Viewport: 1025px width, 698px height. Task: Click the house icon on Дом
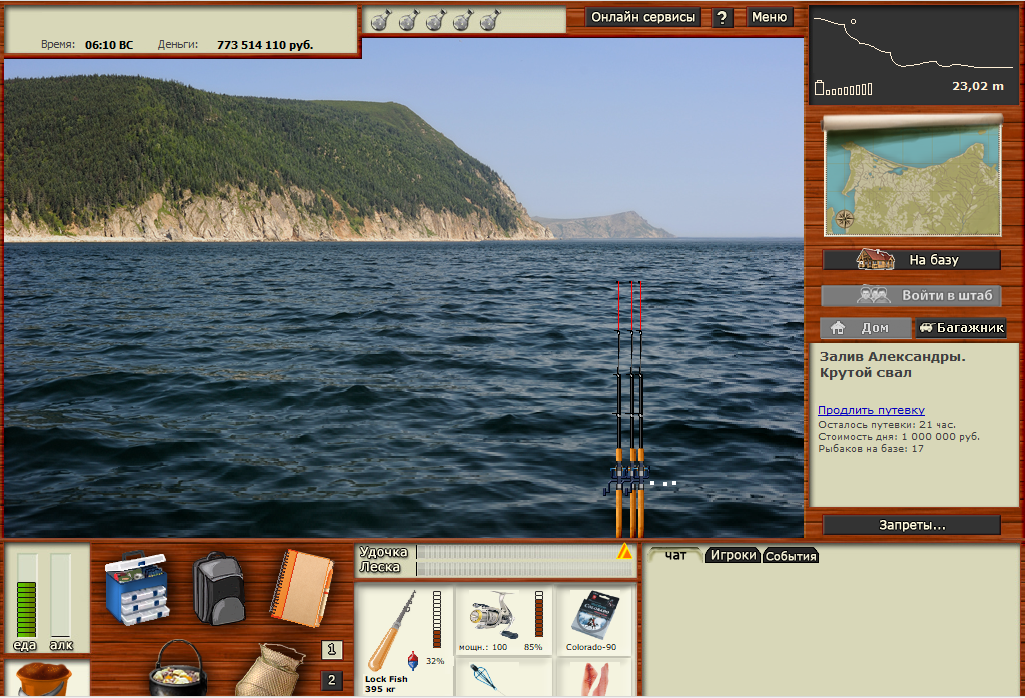click(x=837, y=327)
